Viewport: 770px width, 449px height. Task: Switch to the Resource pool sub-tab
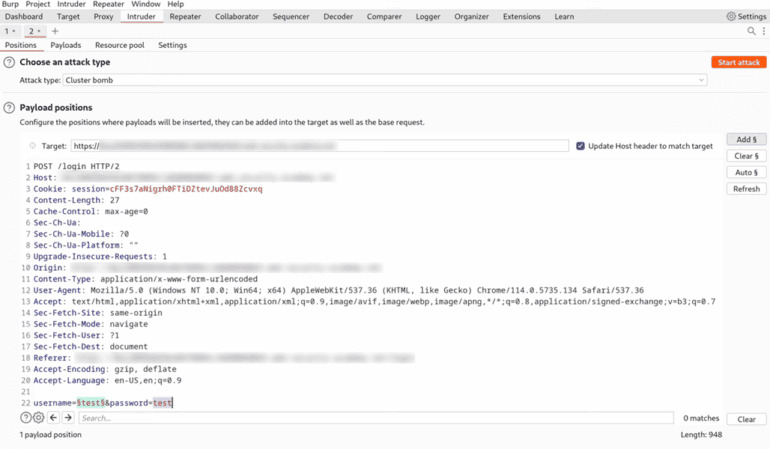coord(120,45)
